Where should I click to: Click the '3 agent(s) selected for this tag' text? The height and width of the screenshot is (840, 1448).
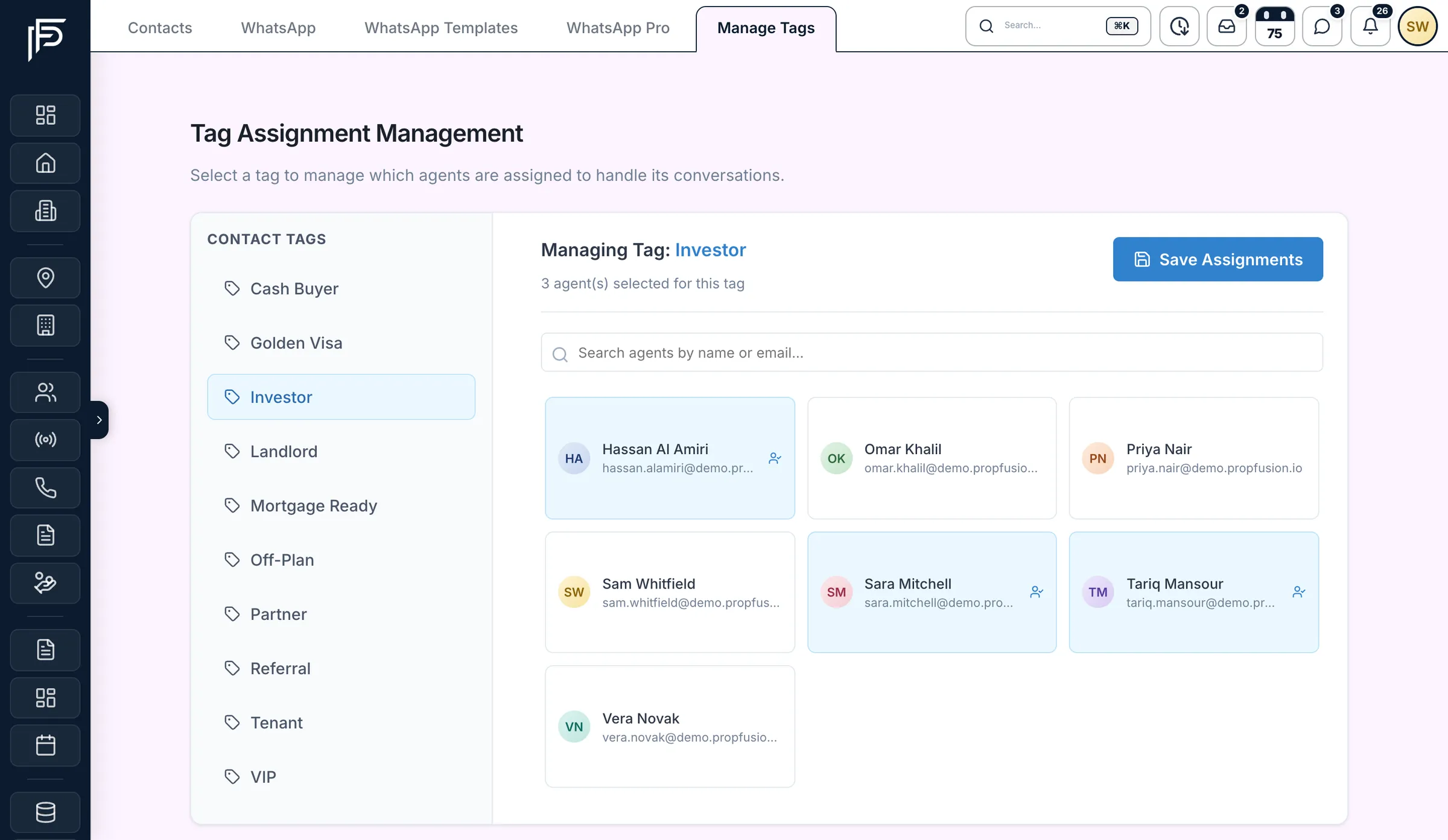click(643, 283)
